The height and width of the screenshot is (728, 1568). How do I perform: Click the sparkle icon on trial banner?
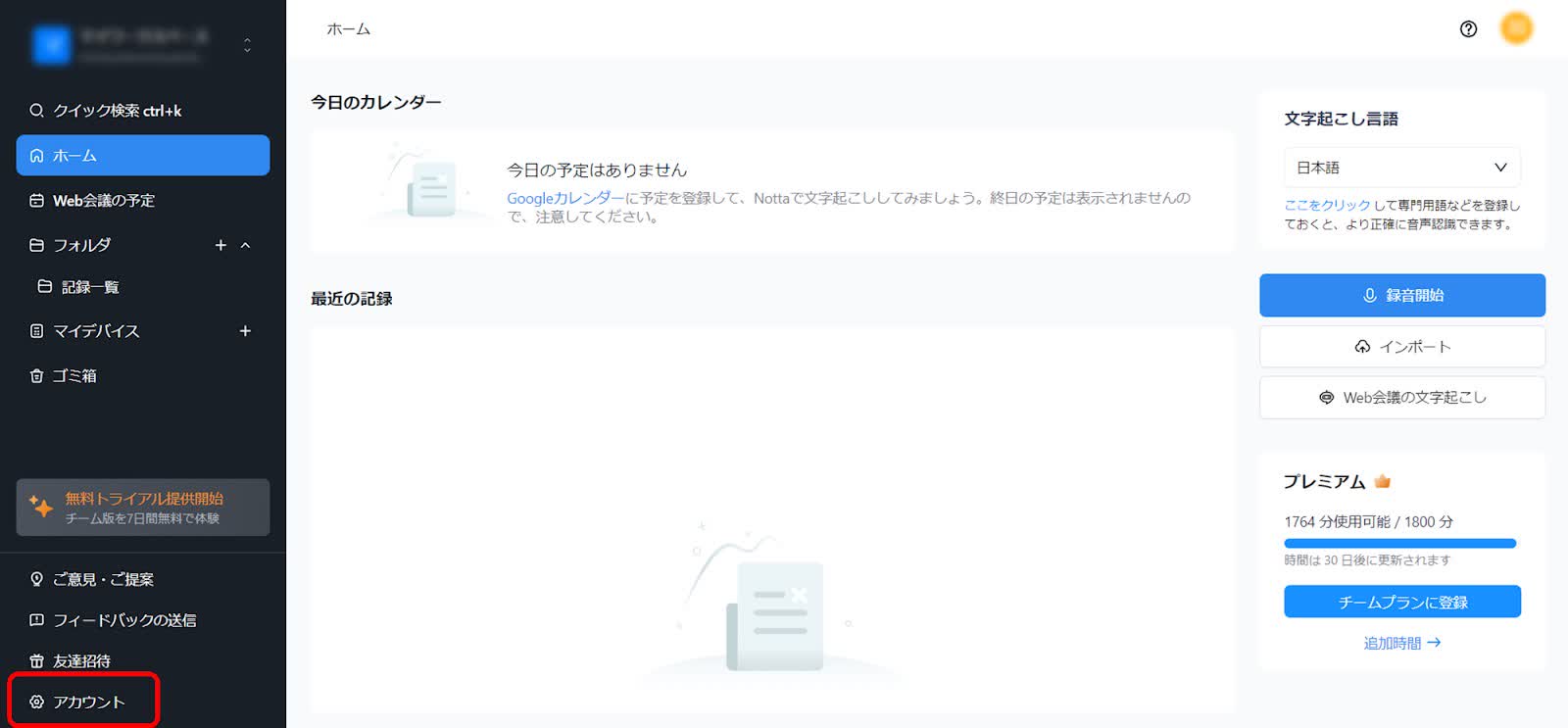coord(41,507)
